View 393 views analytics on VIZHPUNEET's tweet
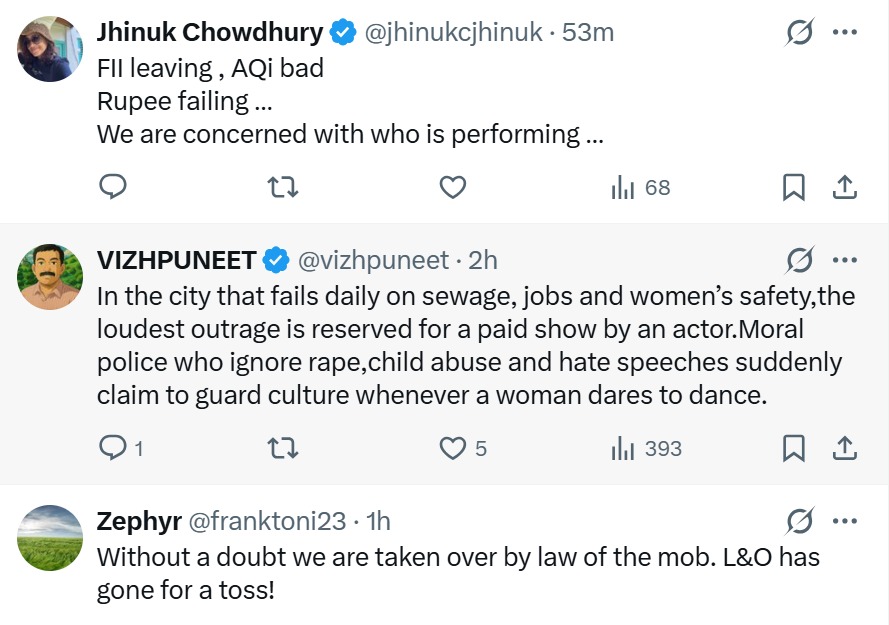The width and height of the screenshot is (889, 625). 646,449
